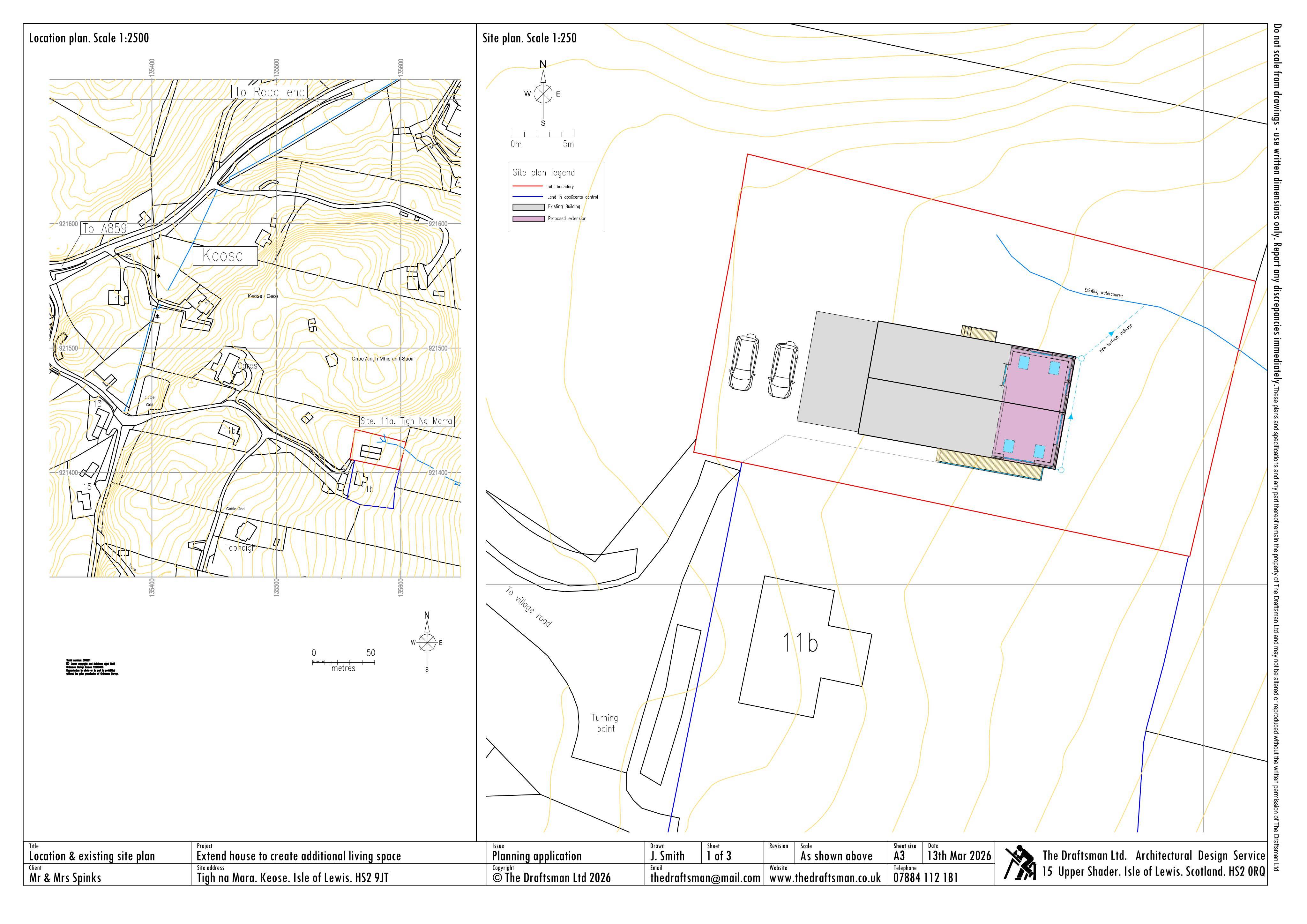The width and height of the screenshot is (1307, 924).
Task: Click email 'thedraftsman@mail.com'
Action: tap(705, 878)
